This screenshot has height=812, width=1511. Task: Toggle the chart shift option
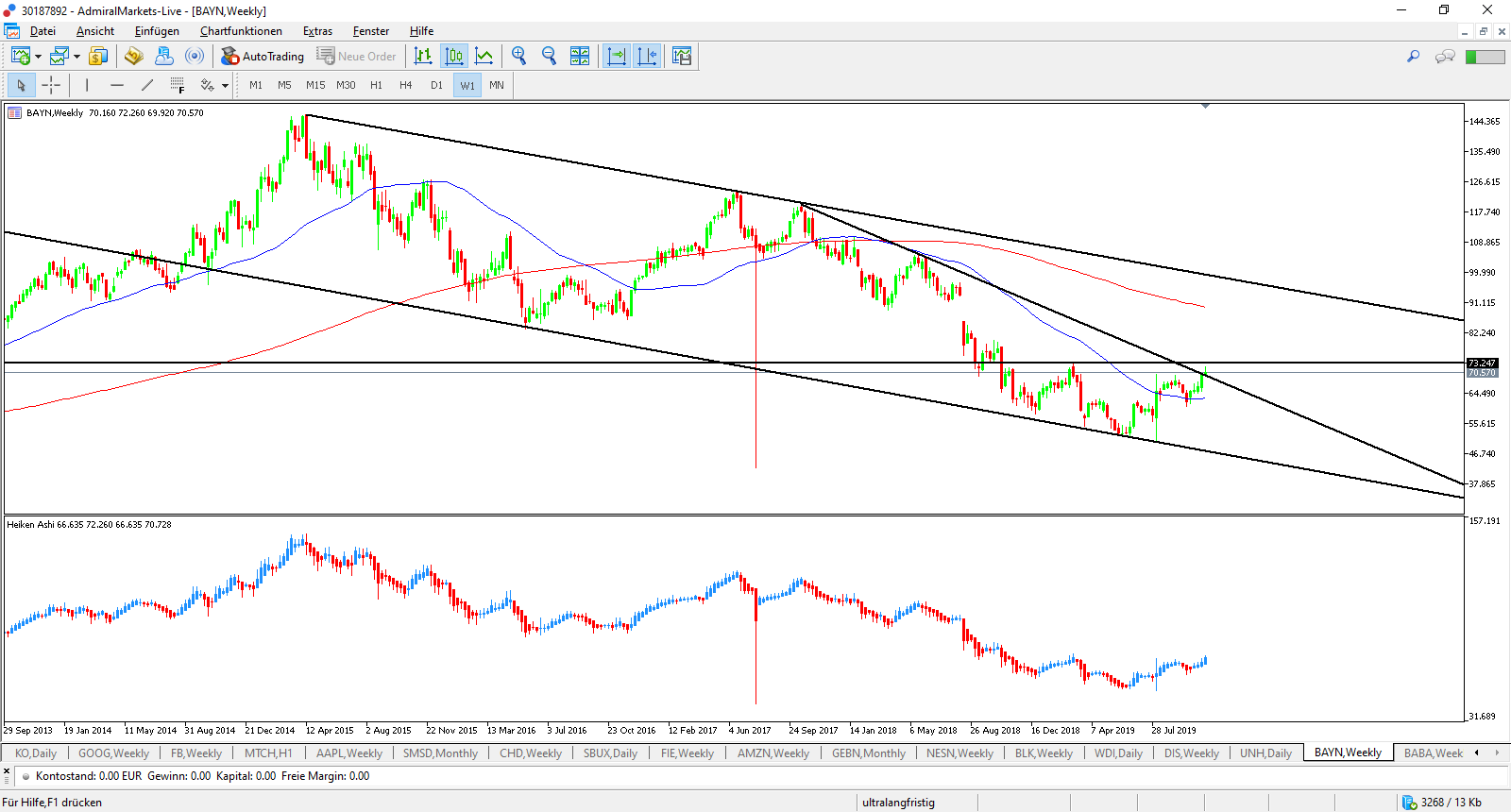pyautogui.click(x=647, y=57)
